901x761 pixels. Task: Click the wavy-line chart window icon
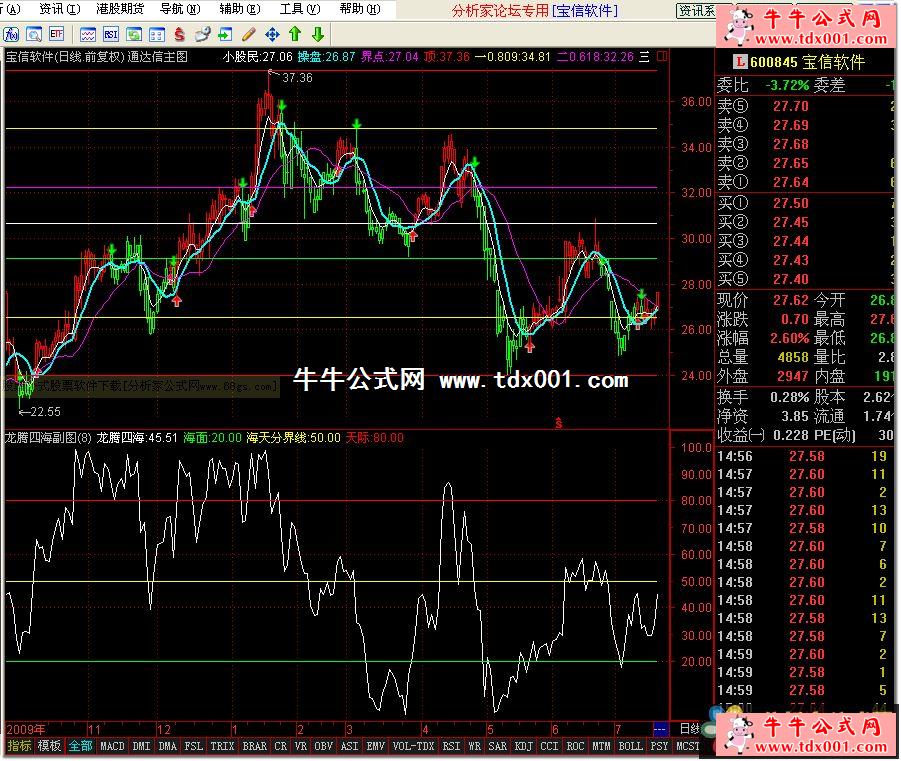(x=88, y=34)
